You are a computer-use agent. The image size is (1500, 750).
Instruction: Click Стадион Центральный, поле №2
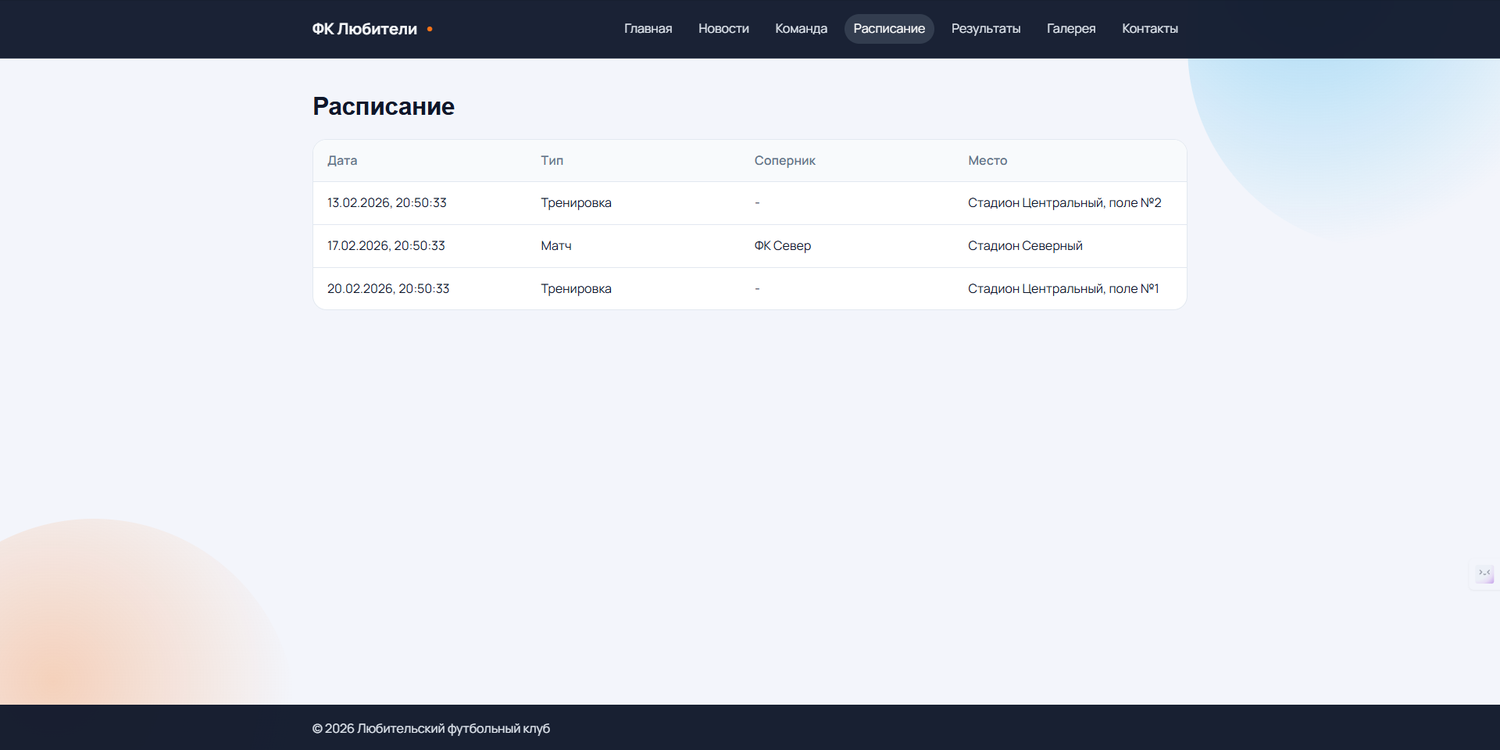(1065, 203)
